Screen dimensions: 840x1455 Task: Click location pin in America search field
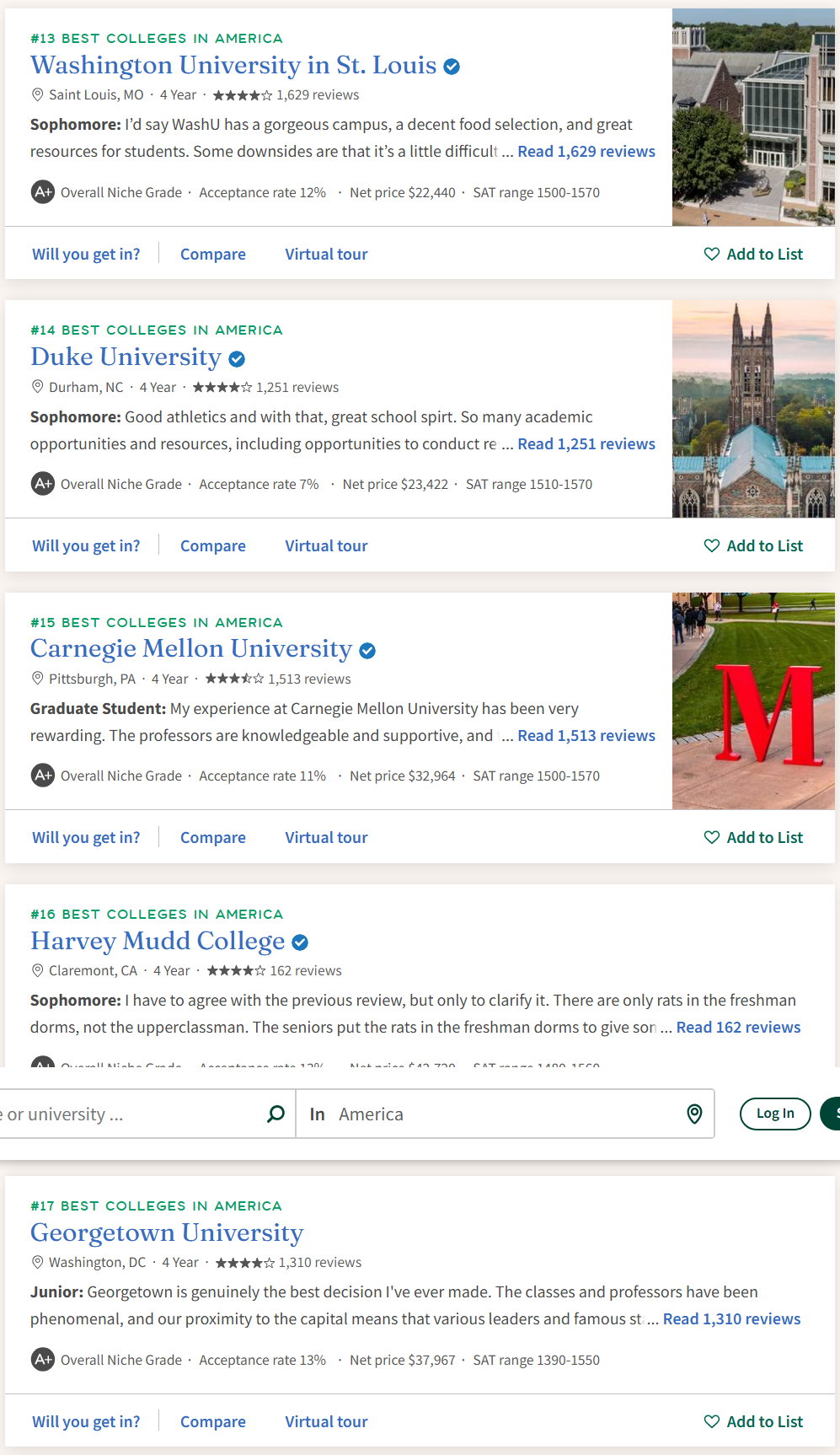coord(694,1114)
